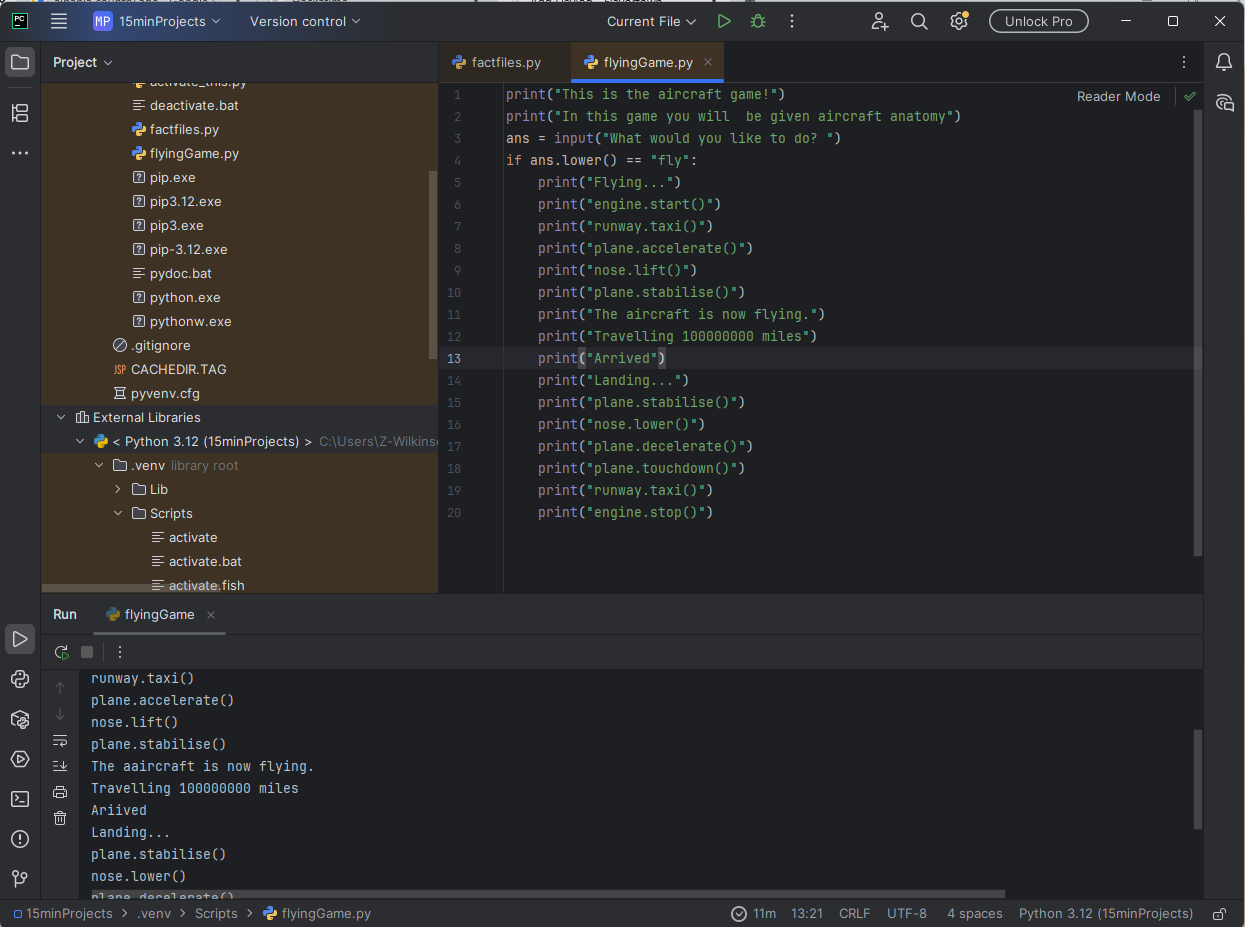Viewport: 1245px width, 927px height.
Task: Open the Current File run configuration dropdown
Action: (651, 21)
